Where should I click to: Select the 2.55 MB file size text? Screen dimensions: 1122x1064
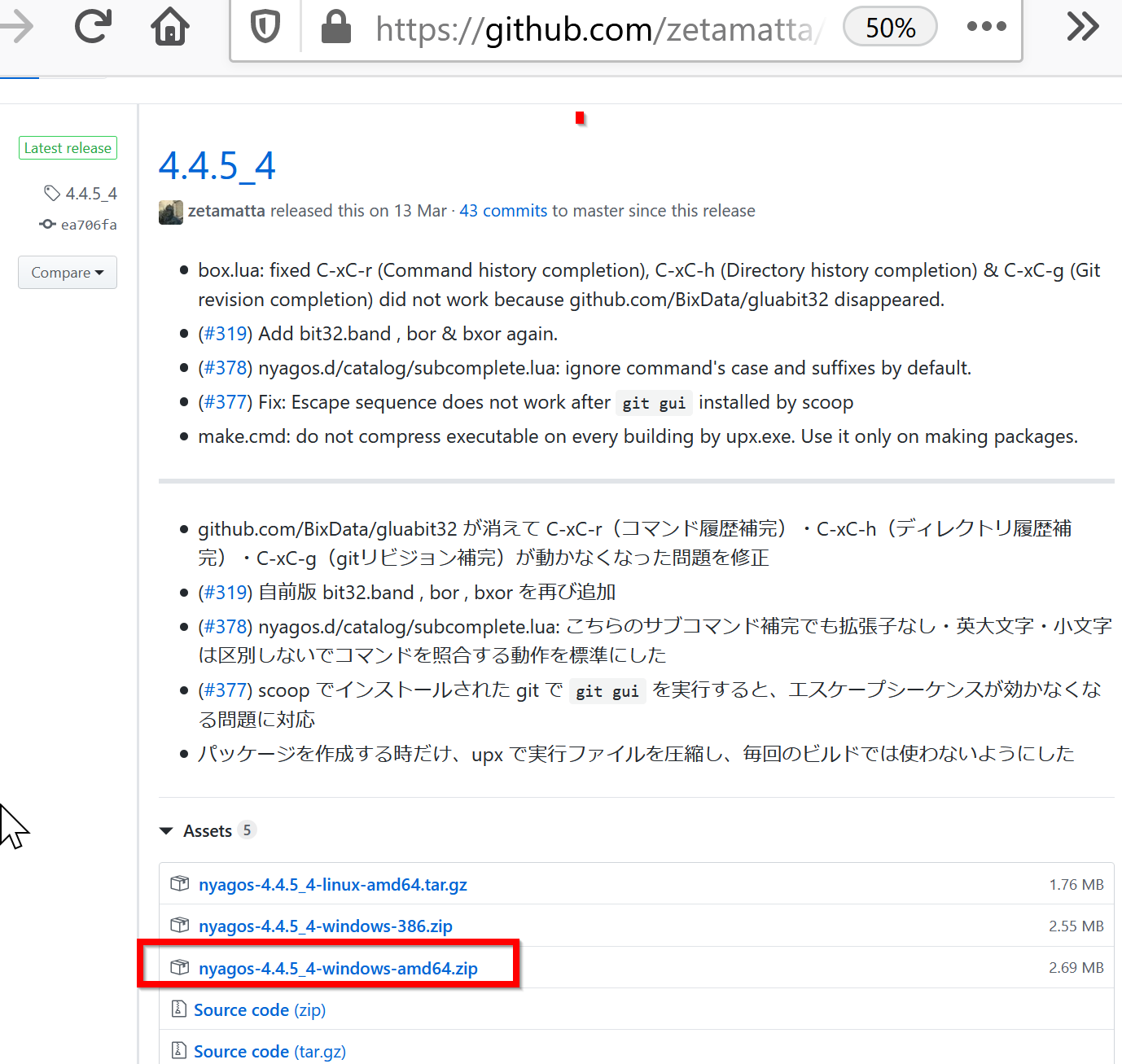tap(1076, 926)
